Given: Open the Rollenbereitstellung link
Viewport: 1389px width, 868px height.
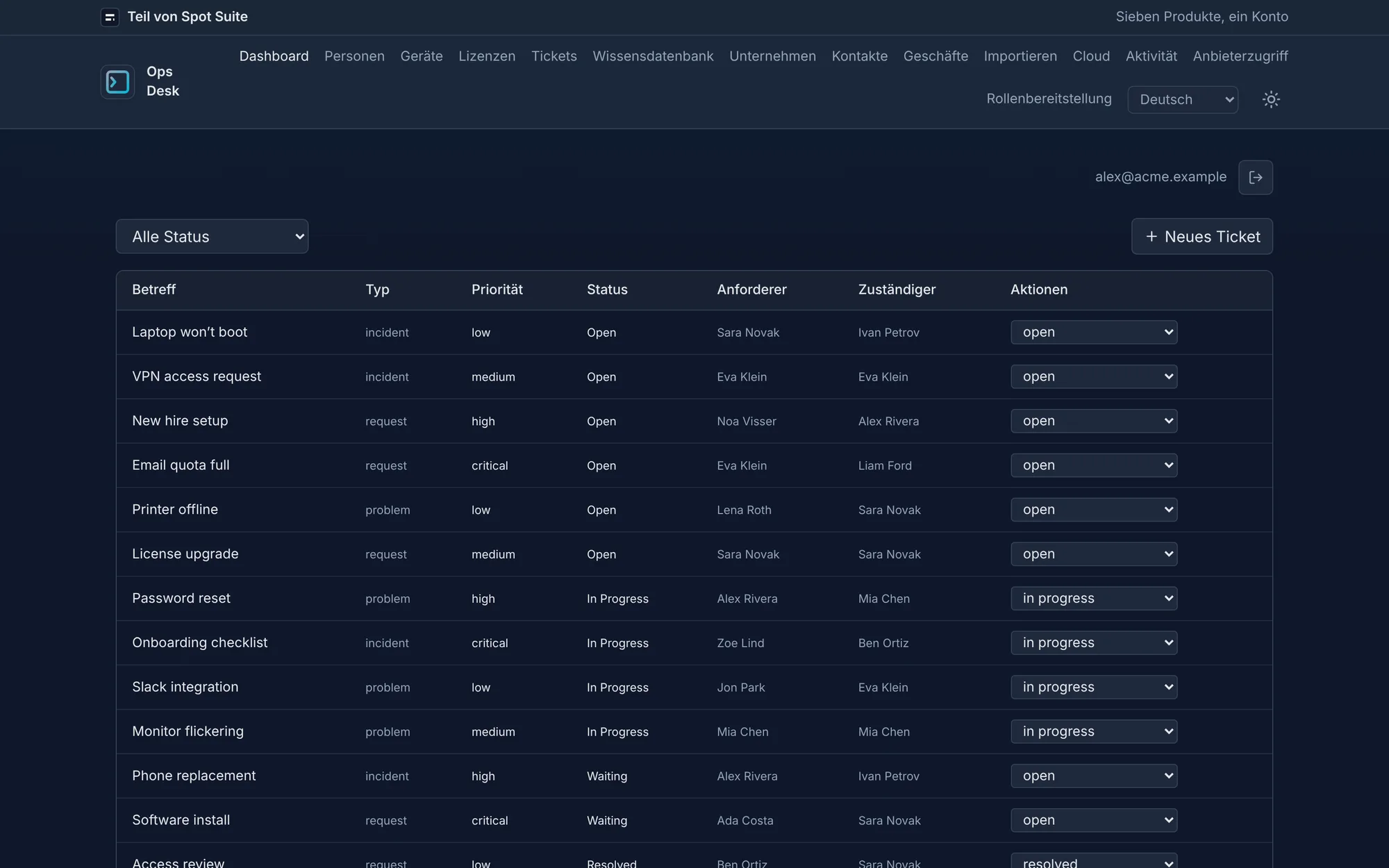Looking at the screenshot, I should tap(1049, 99).
